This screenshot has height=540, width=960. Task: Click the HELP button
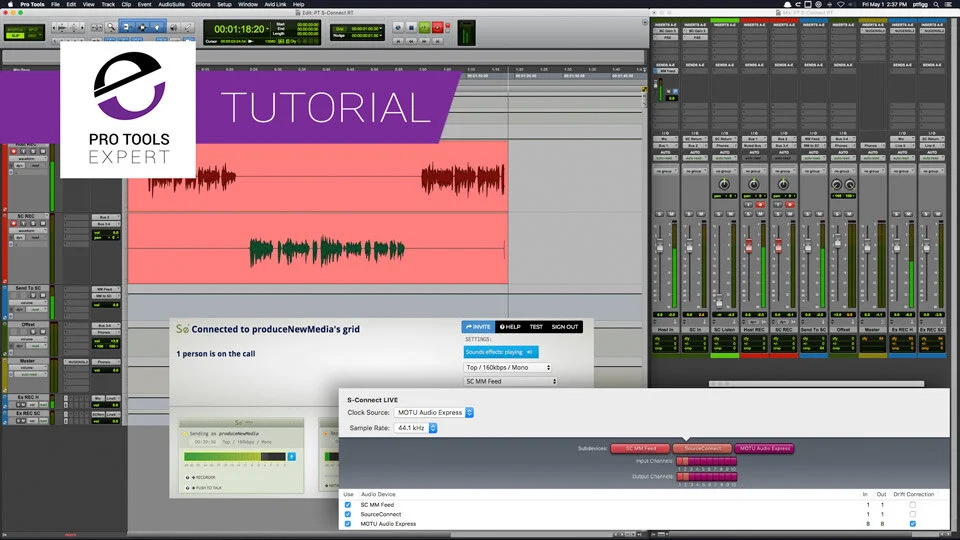pos(510,327)
